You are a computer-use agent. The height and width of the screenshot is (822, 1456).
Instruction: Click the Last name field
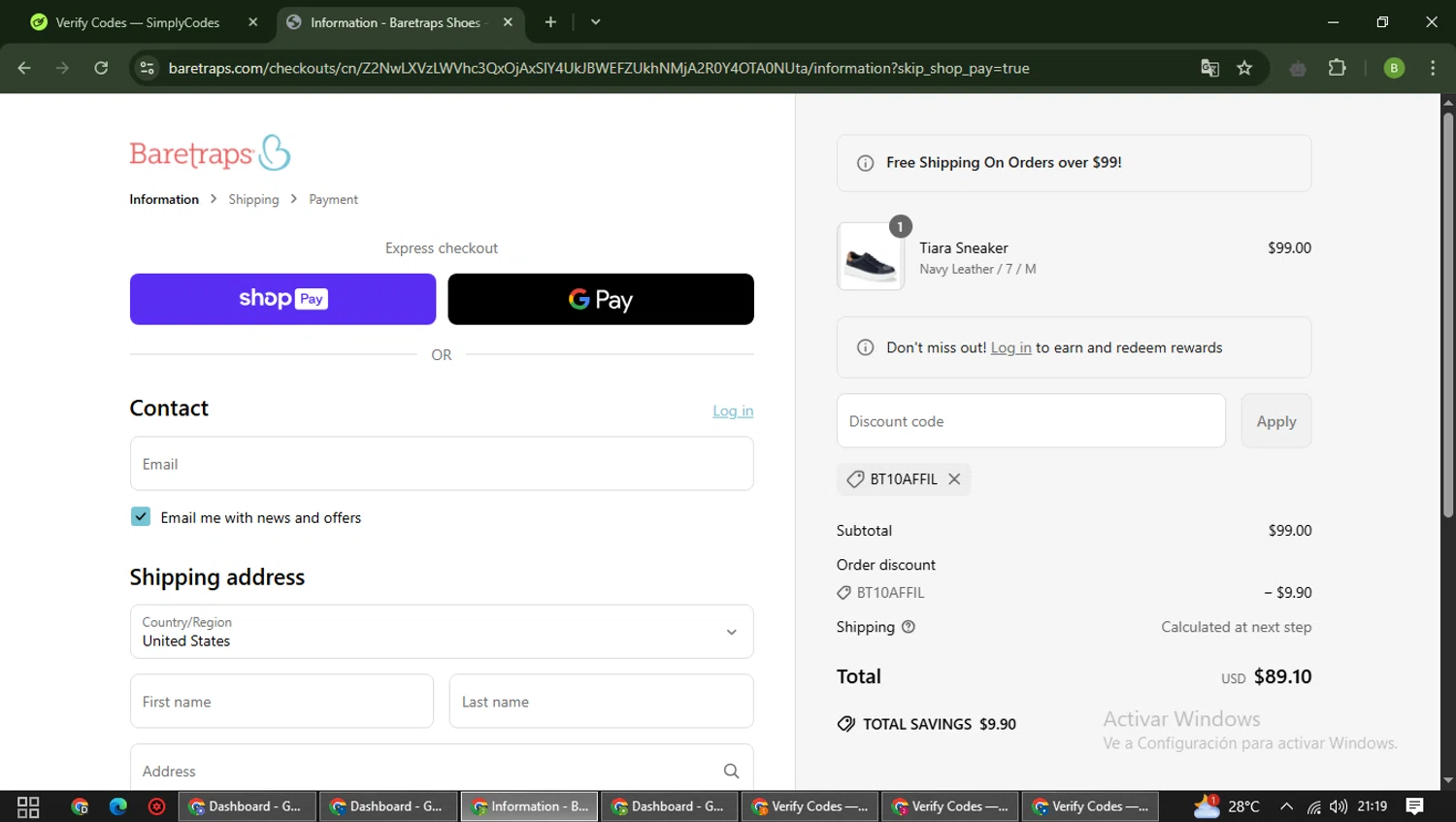coord(601,702)
